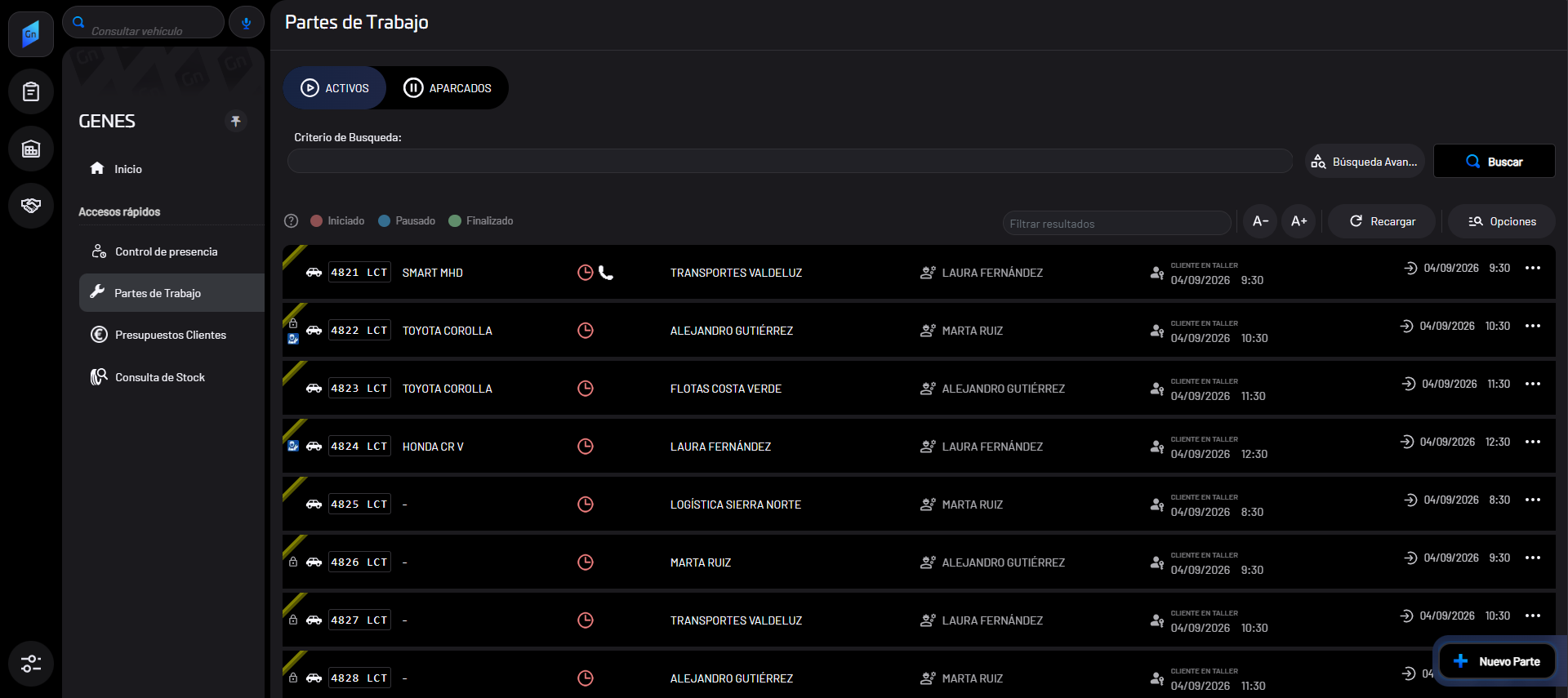Switch to the ACTIVOS tab
The width and height of the screenshot is (1568, 698).
click(335, 88)
